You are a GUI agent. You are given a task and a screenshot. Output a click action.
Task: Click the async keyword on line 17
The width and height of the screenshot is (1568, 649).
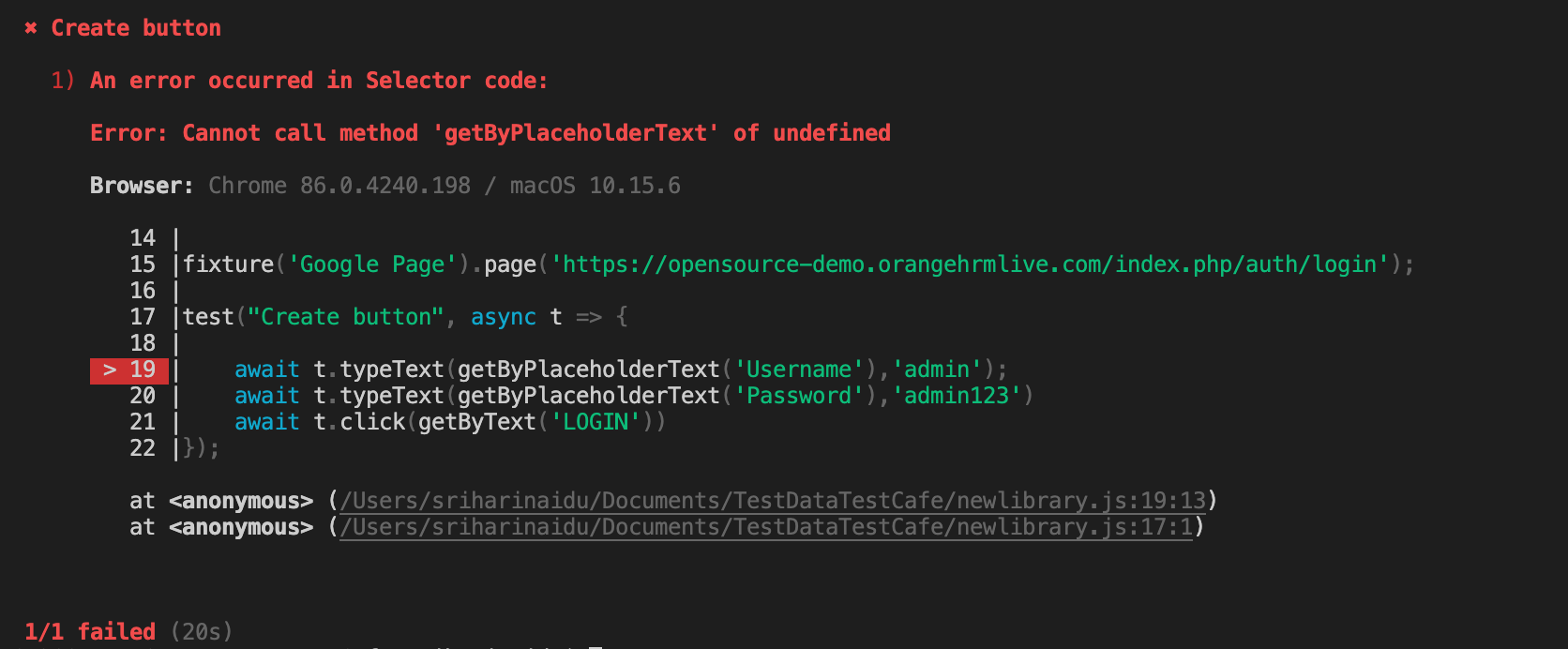pos(504,317)
